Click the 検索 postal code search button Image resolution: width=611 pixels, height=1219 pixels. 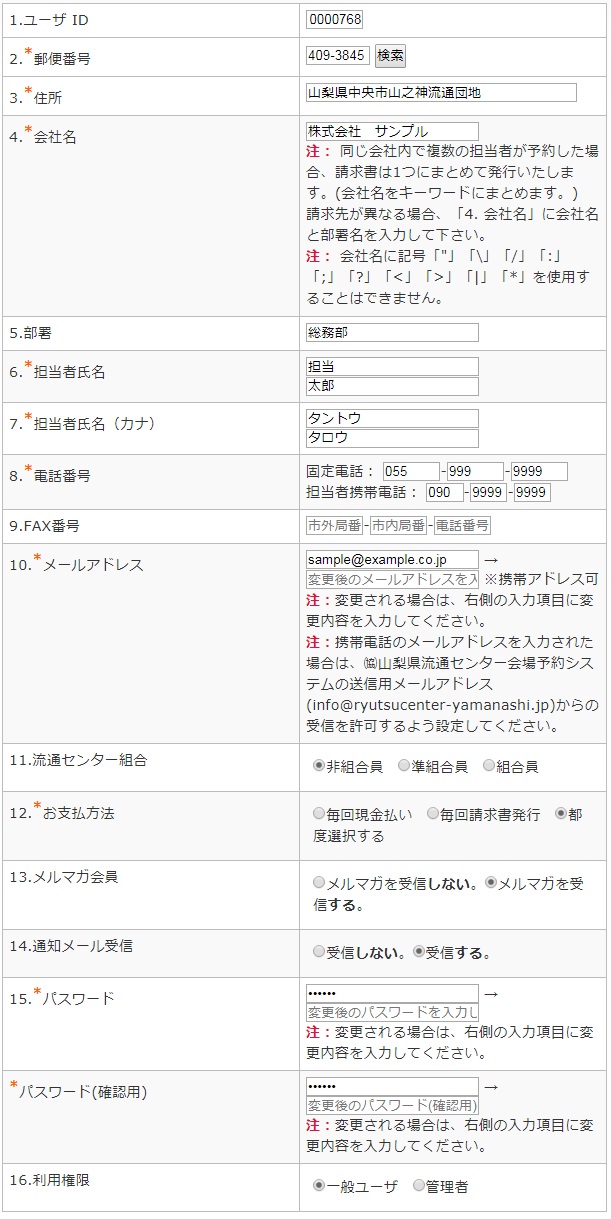coord(390,56)
